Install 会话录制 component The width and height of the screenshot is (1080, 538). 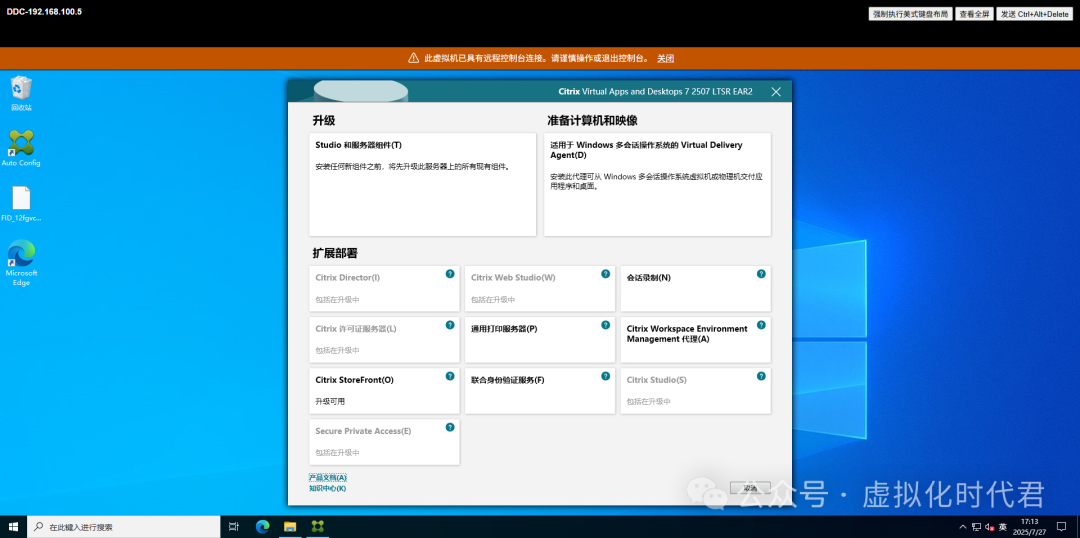[x=696, y=289]
